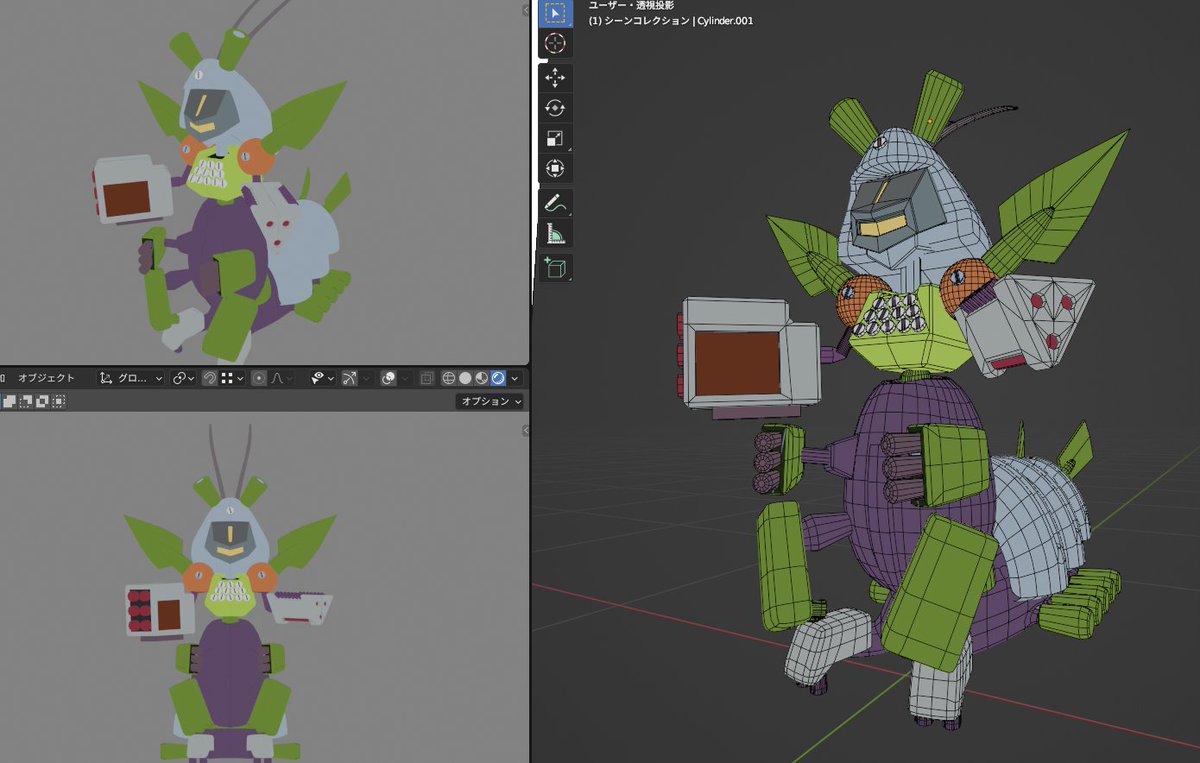The height and width of the screenshot is (763, 1200).
Task: Click the Add Cube tool
Action: point(555,267)
